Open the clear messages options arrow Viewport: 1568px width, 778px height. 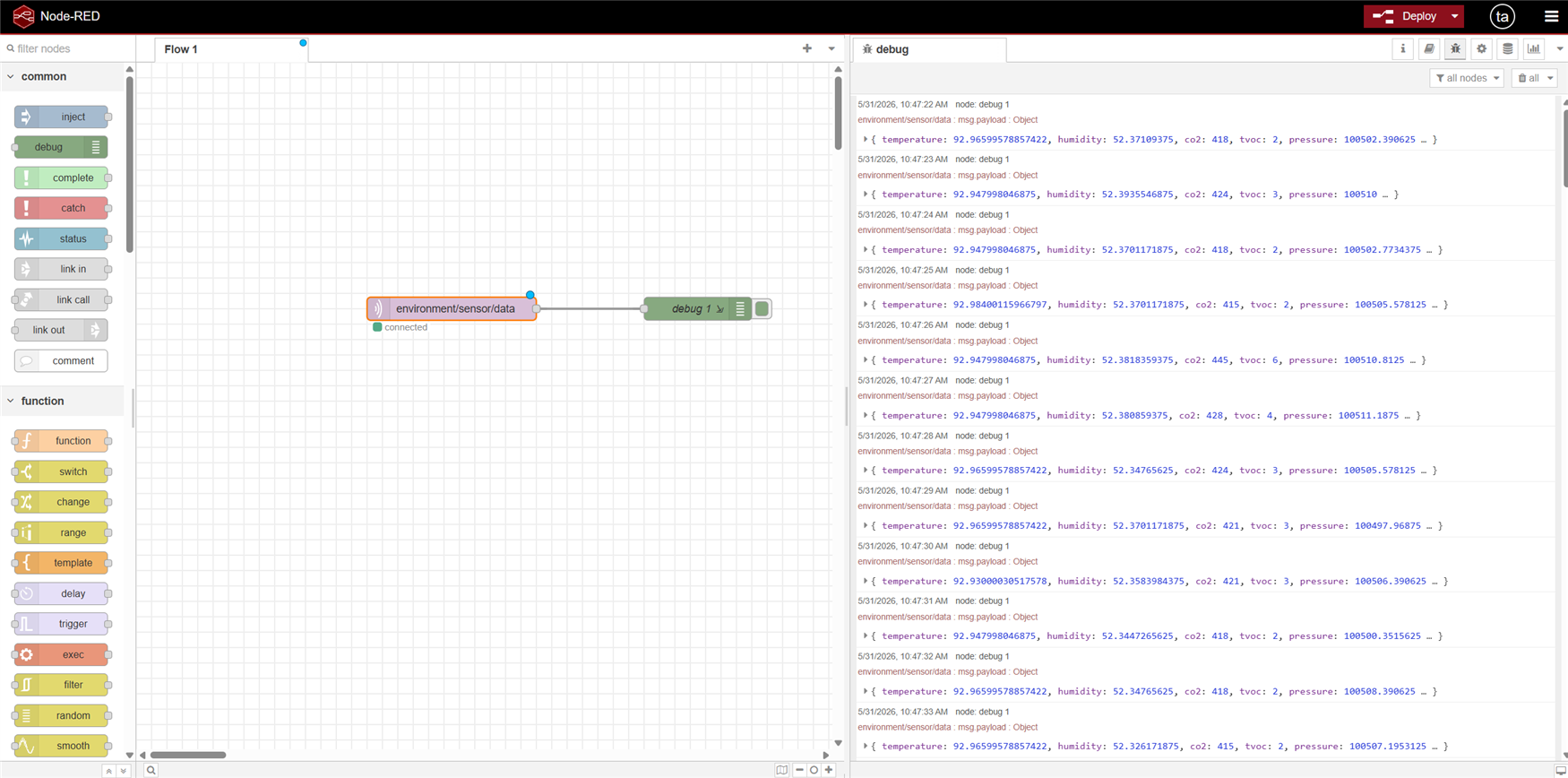point(1550,78)
